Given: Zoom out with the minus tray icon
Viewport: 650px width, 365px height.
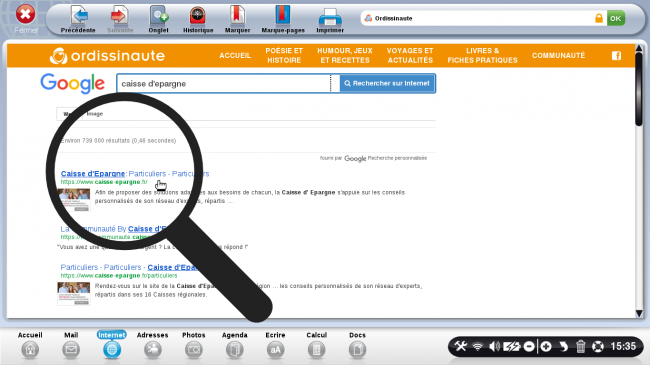Looking at the screenshot, I should click(529, 346).
